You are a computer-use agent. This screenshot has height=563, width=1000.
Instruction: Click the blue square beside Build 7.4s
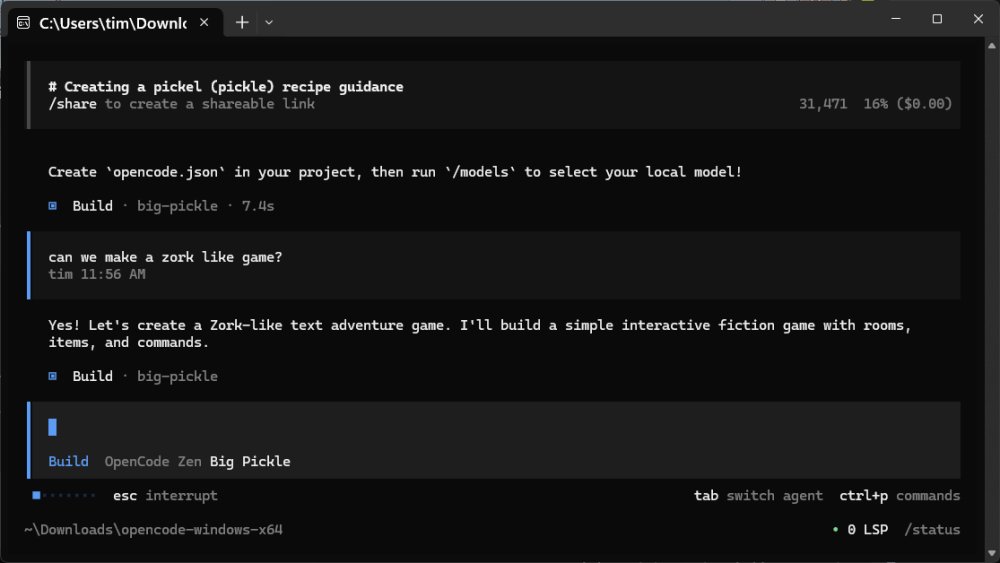tap(53, 206)
